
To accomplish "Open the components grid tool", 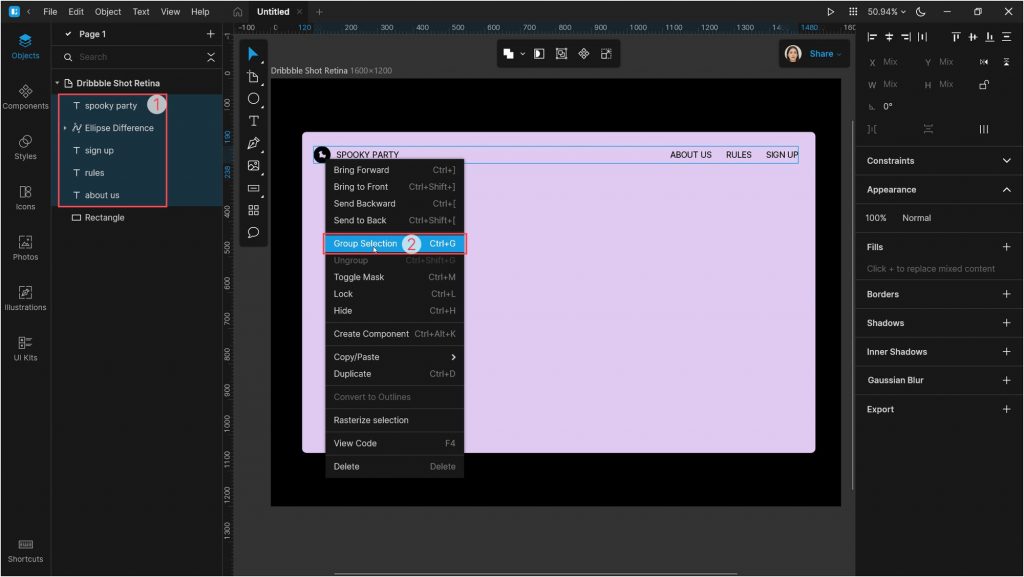I will 253,210.
